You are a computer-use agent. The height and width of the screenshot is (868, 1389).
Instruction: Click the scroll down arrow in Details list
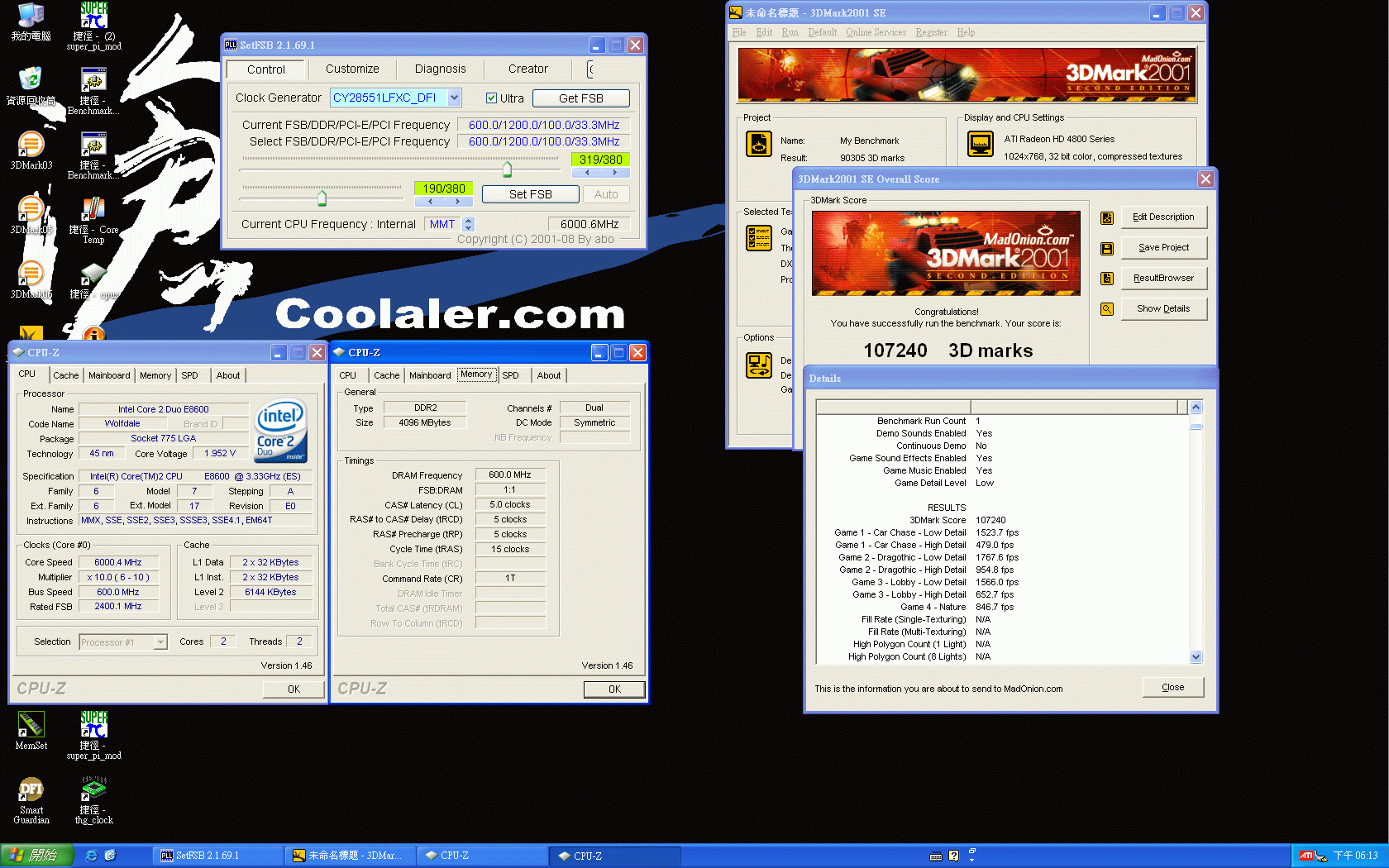pos(1196,657)
